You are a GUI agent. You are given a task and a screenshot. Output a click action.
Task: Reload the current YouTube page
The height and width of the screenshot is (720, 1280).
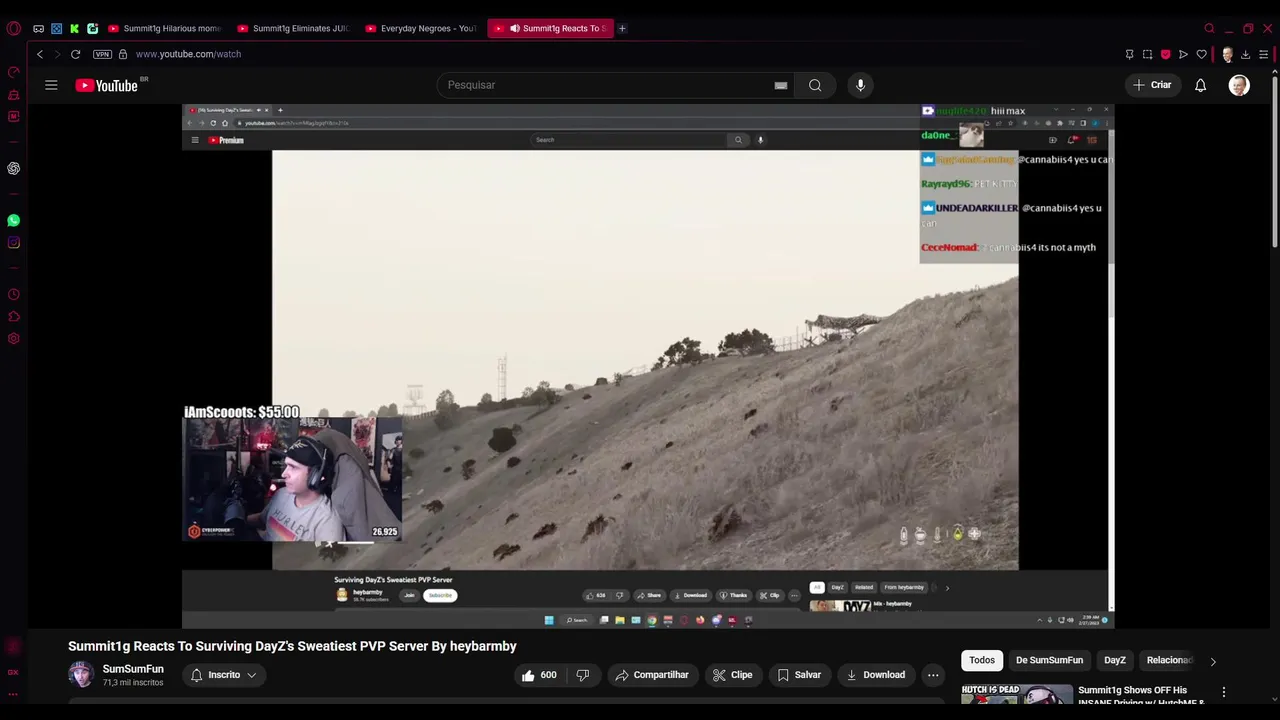tap(75, 54)
